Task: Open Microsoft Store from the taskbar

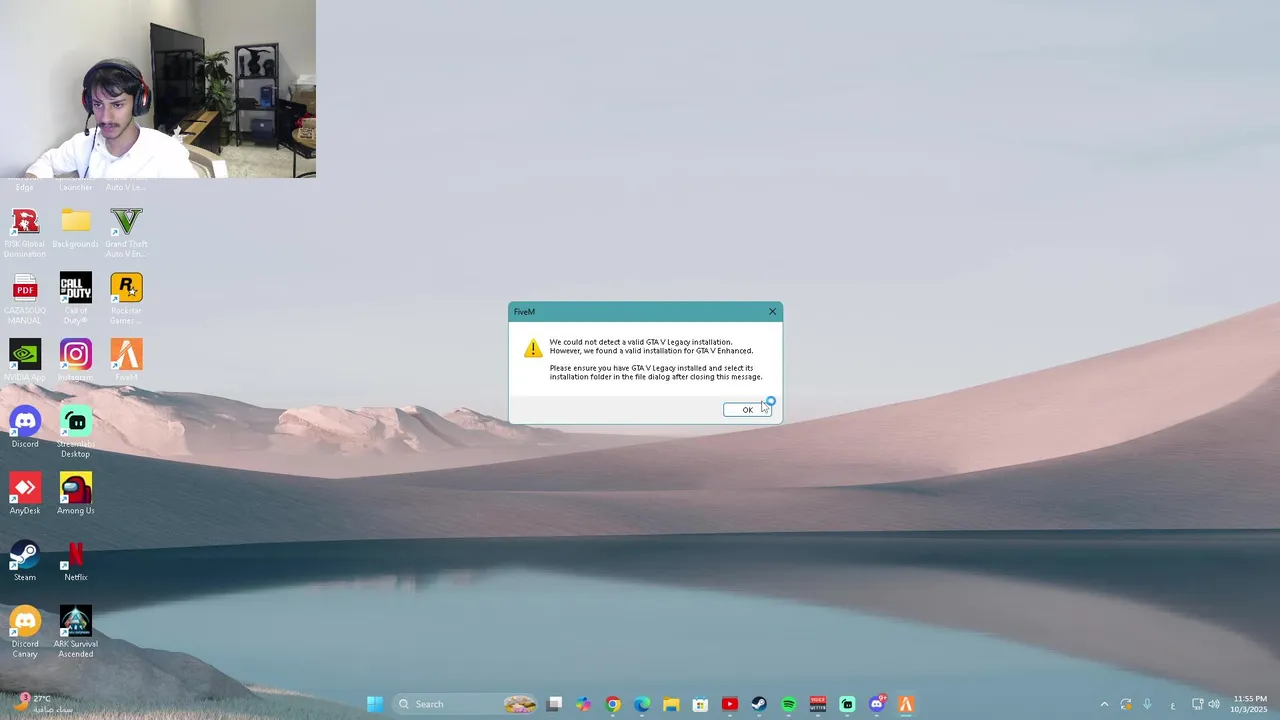Action: coord(701,704)
